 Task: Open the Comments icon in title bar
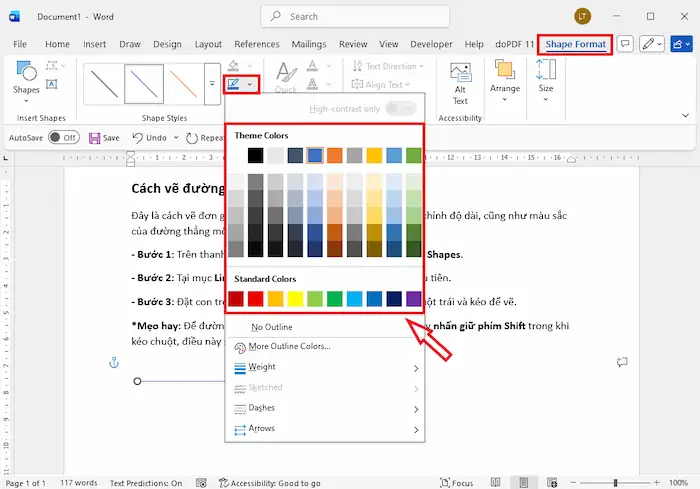pos(625,44)
